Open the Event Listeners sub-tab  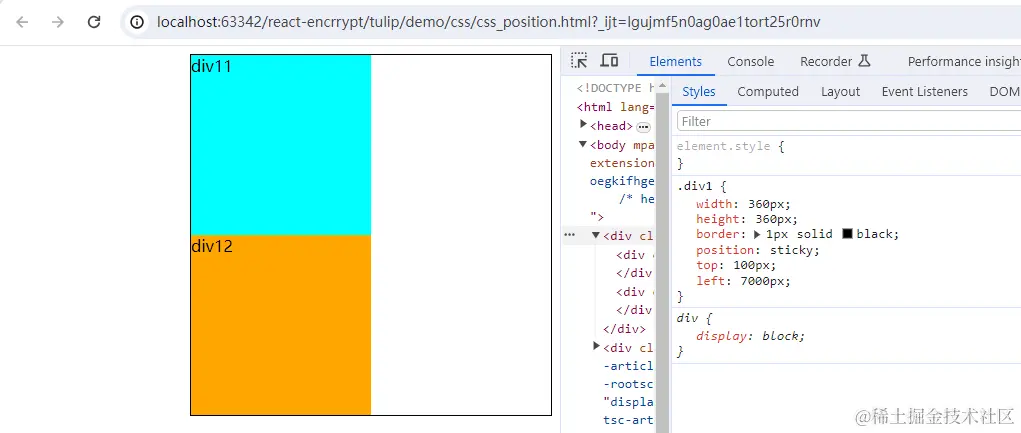point(925,92)
